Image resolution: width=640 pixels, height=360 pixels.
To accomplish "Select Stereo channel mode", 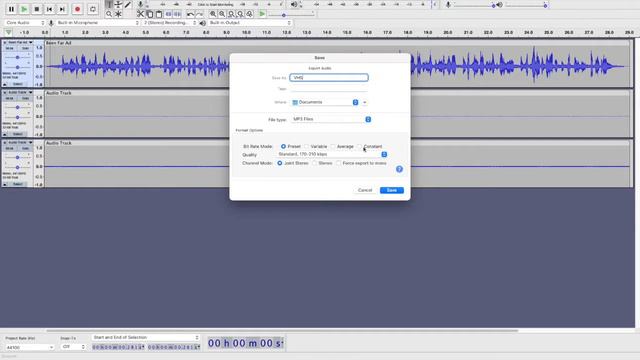I will click(x=314, y=163).
